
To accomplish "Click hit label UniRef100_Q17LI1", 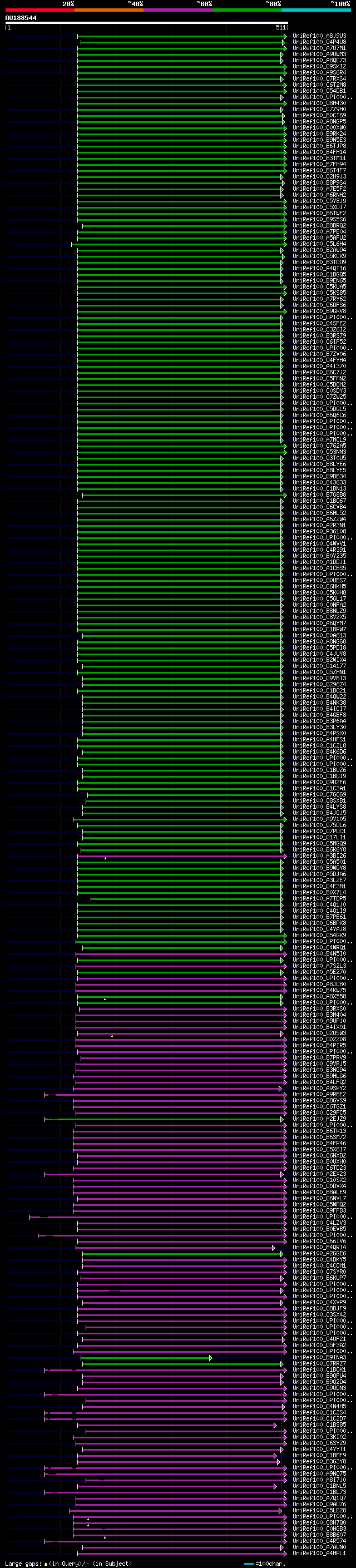I will pos(319,837).
